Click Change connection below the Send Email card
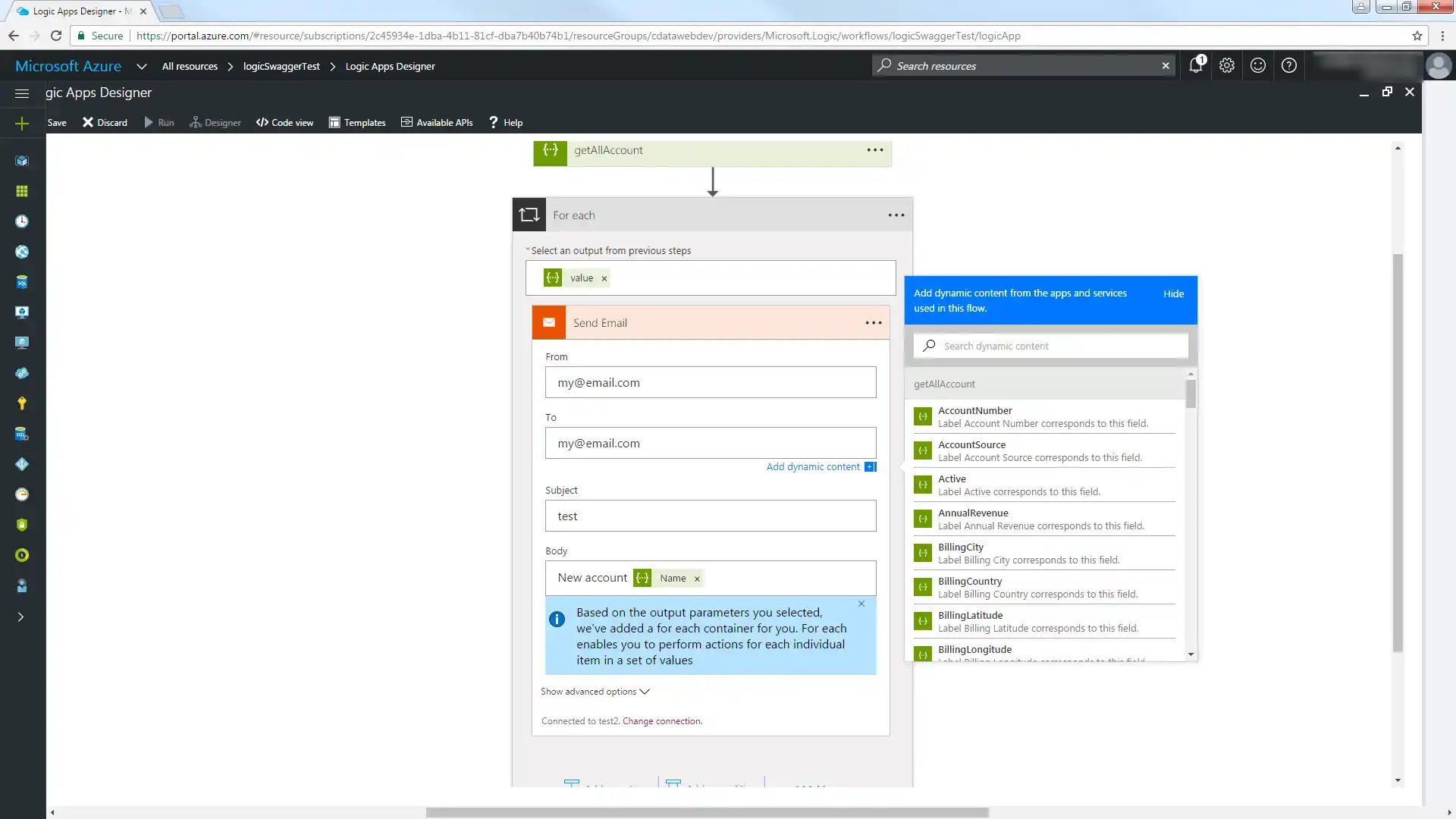 tap(661, 720)
